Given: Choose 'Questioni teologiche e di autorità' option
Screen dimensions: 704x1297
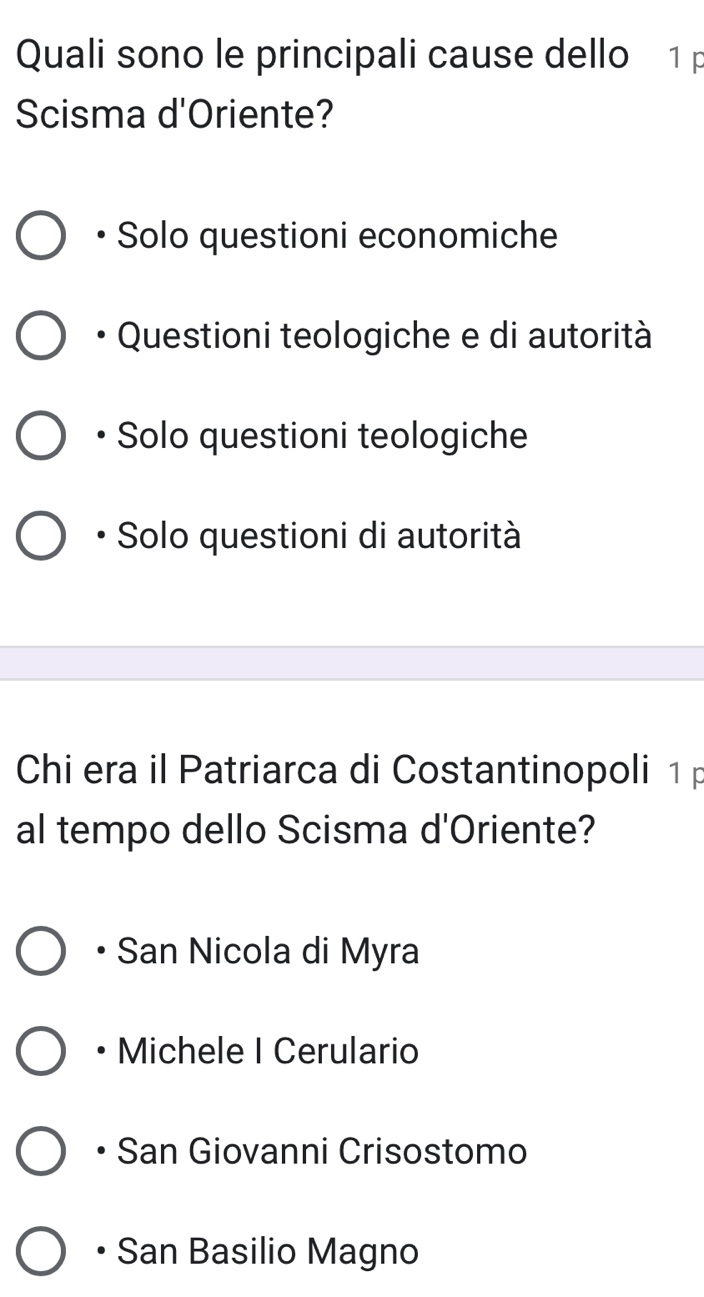Looking at the screenshot, I should [40, 337].
